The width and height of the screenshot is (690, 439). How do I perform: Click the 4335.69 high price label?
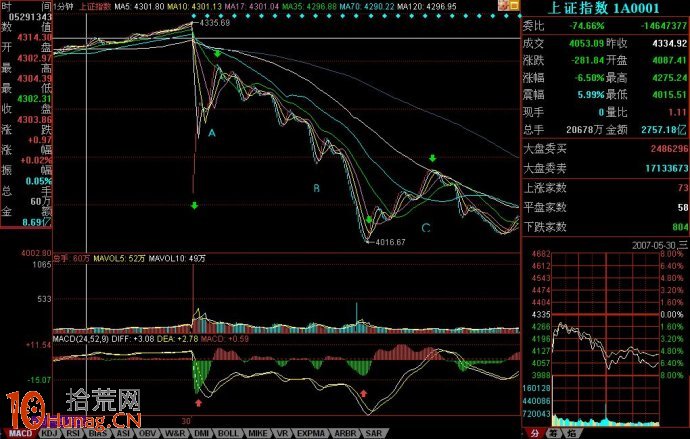(215, 23)
